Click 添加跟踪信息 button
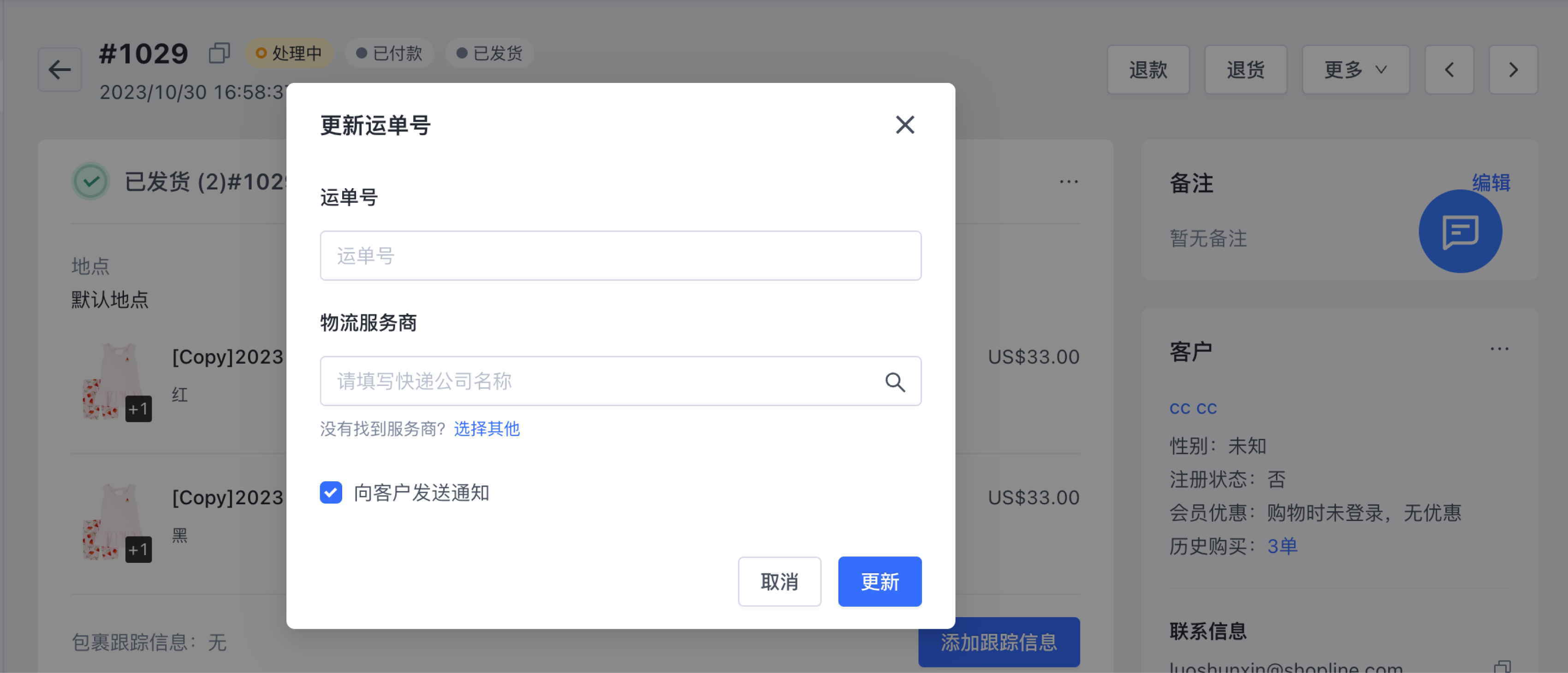This screenshot has width=1568, height=673. pos(999,643)
